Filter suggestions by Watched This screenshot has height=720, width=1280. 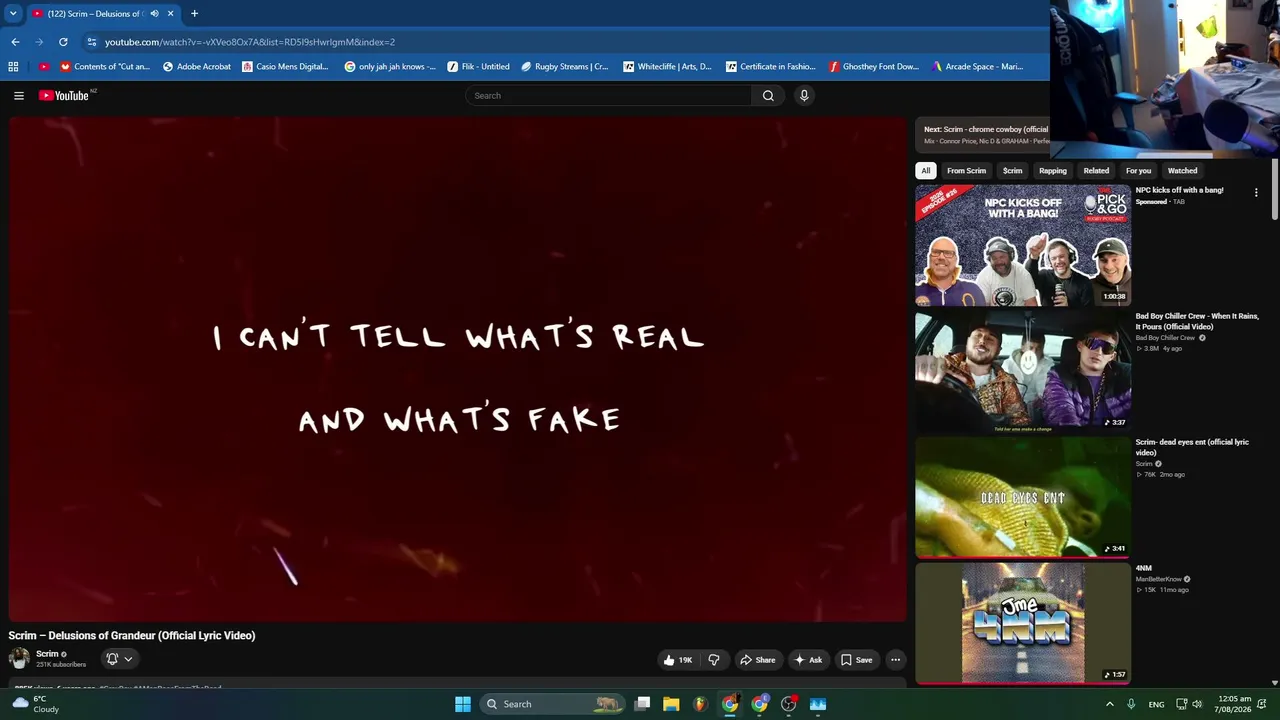pyautogui.click(x=1182, y=171)
